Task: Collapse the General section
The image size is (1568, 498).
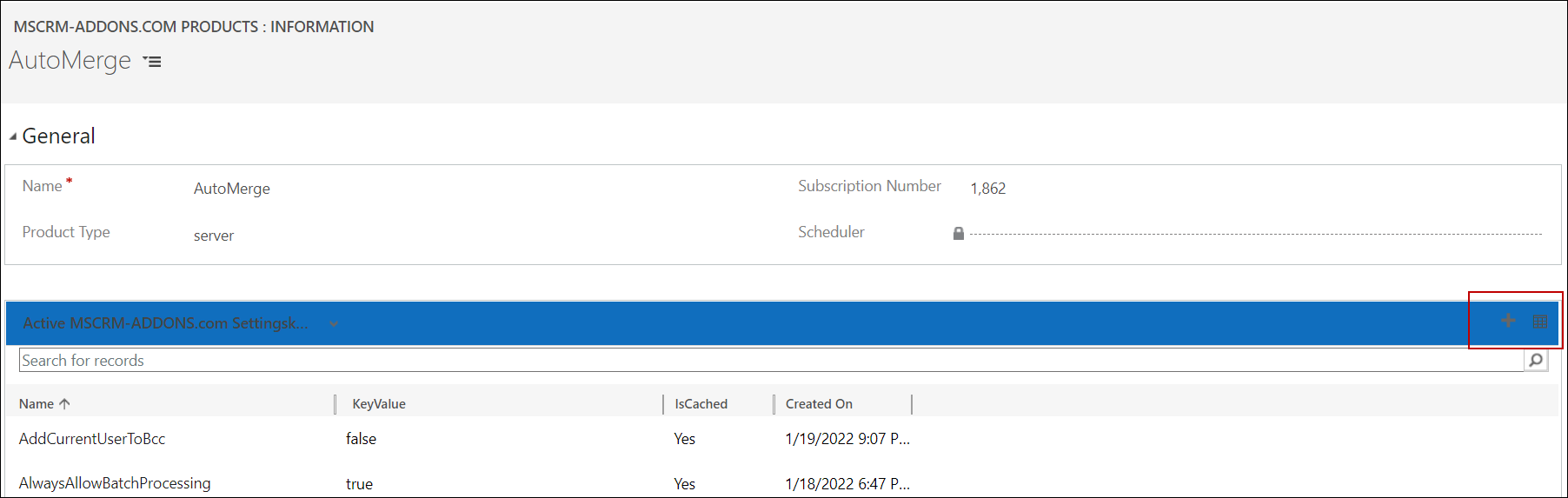Action: (13, 136)
